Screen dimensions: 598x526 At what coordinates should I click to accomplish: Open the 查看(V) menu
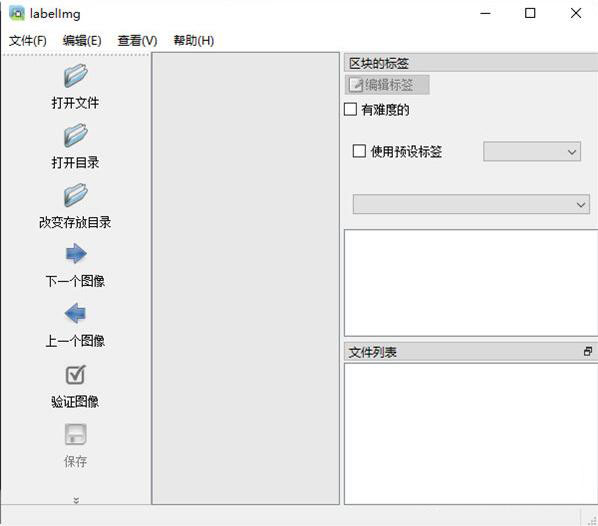click(137, 40)
